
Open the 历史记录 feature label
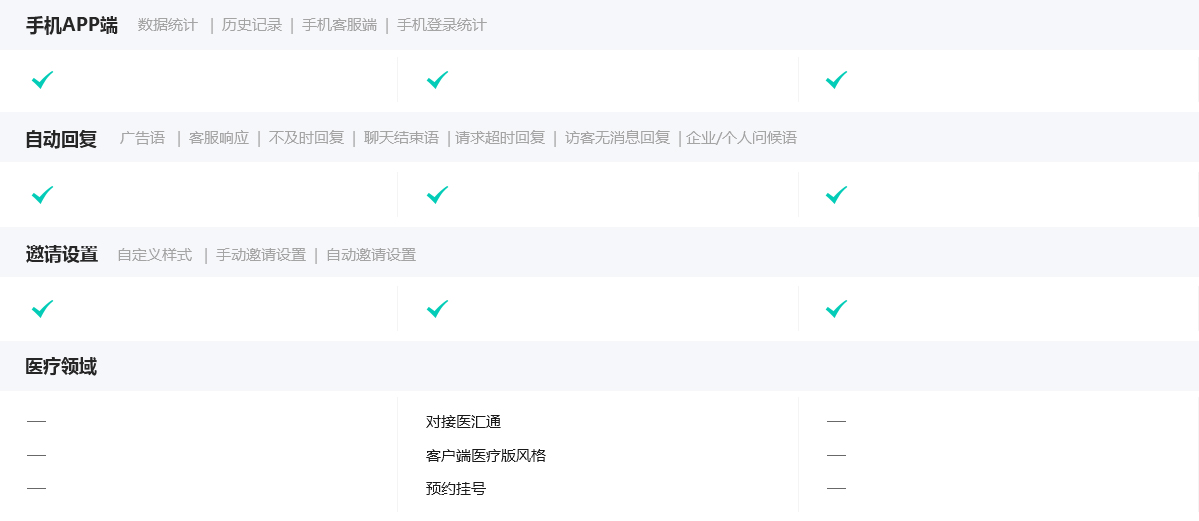tap(252, 25)
